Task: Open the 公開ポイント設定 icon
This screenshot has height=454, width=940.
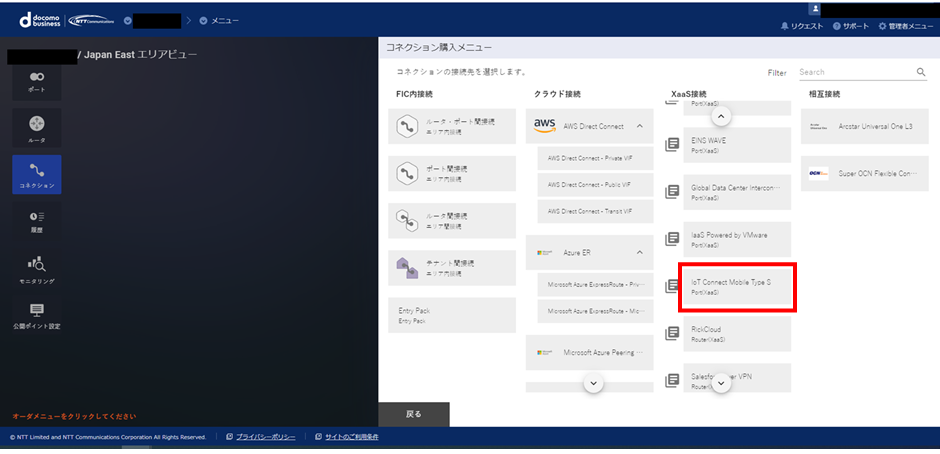Action: [37, 315]
